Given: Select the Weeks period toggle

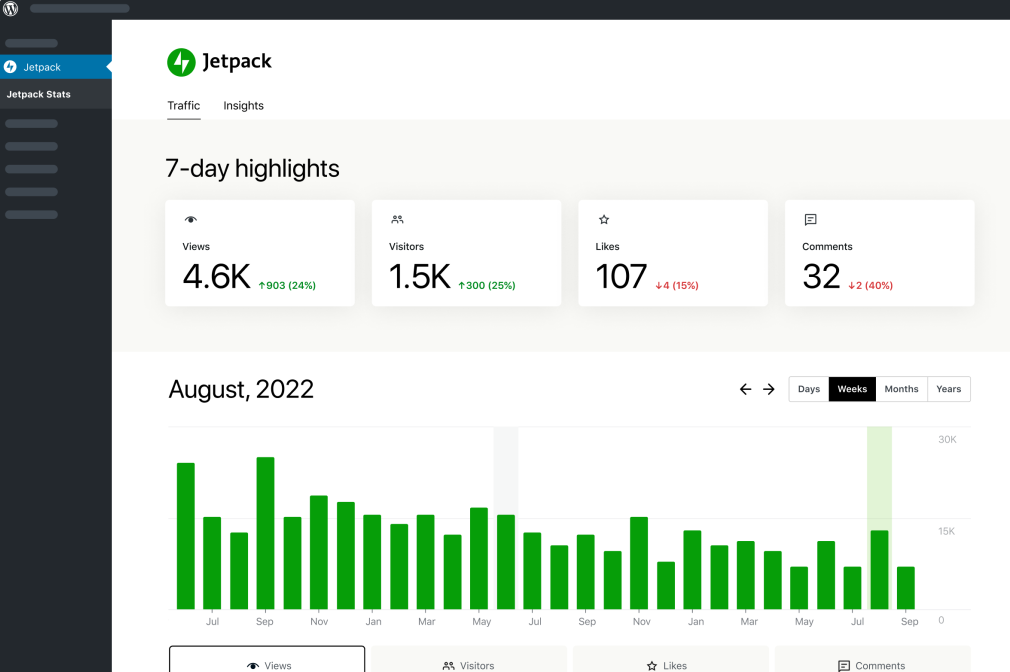Looking at the screenshot, I should pos(852,389).
